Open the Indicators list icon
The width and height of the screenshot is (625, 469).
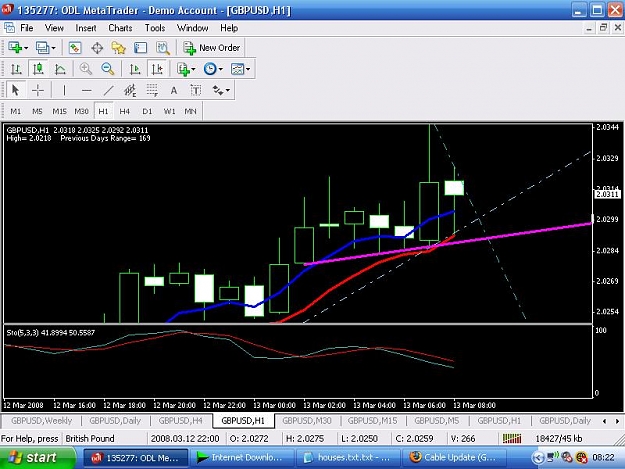coord(183,69)
